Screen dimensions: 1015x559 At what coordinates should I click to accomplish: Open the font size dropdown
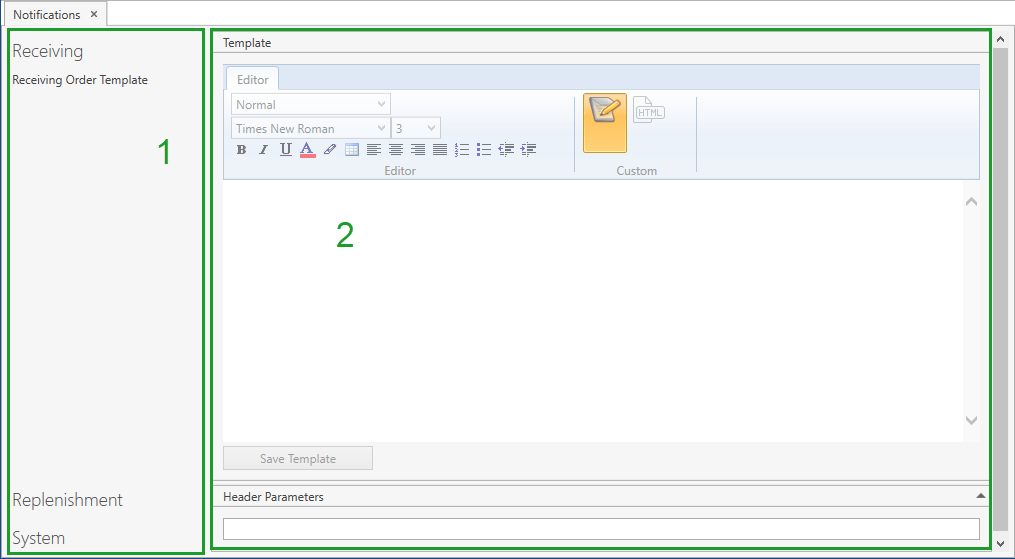416,128
